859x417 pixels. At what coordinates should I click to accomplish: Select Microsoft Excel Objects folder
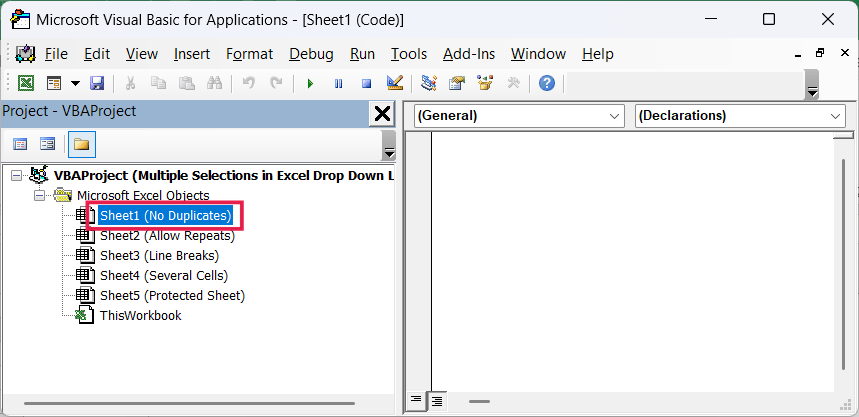[143, 196]
